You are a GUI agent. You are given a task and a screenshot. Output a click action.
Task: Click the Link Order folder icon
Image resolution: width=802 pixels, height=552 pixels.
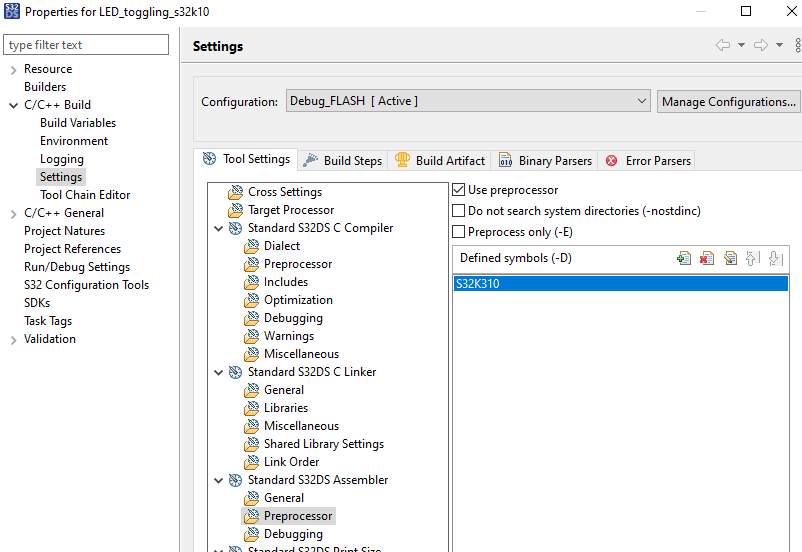point(252,462)
